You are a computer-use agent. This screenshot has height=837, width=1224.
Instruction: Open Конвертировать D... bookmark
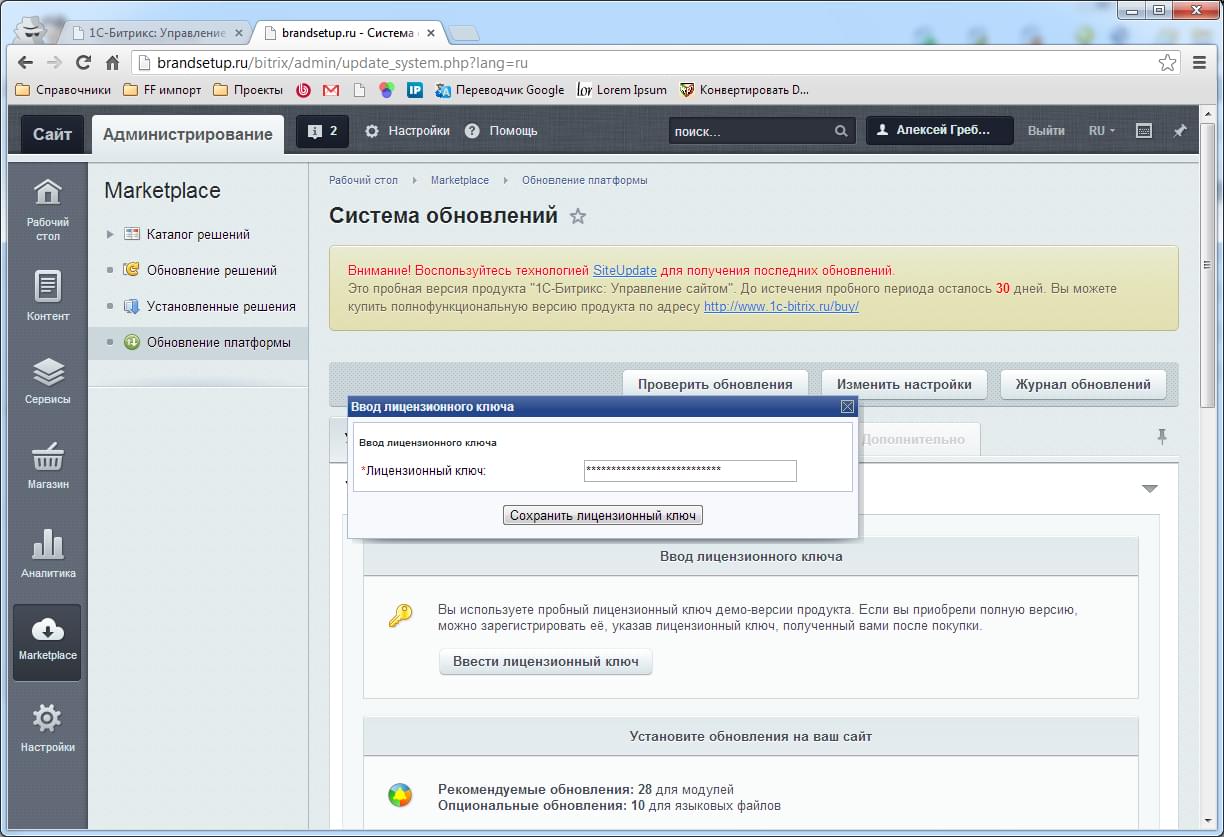(744, 90)
